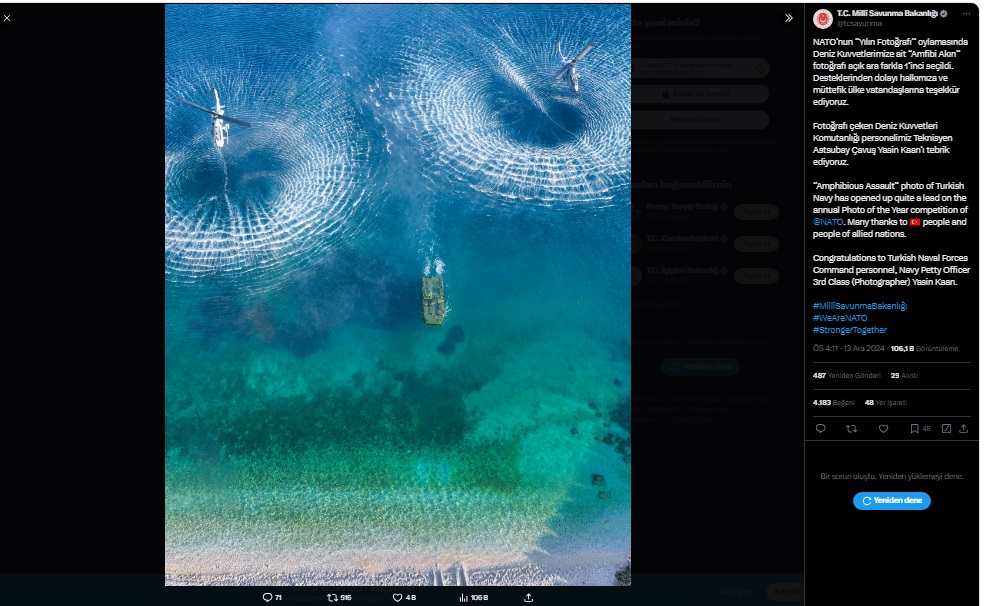Click the T.C. Millî Savunma Bakanlığı avatar

[822, 19]
